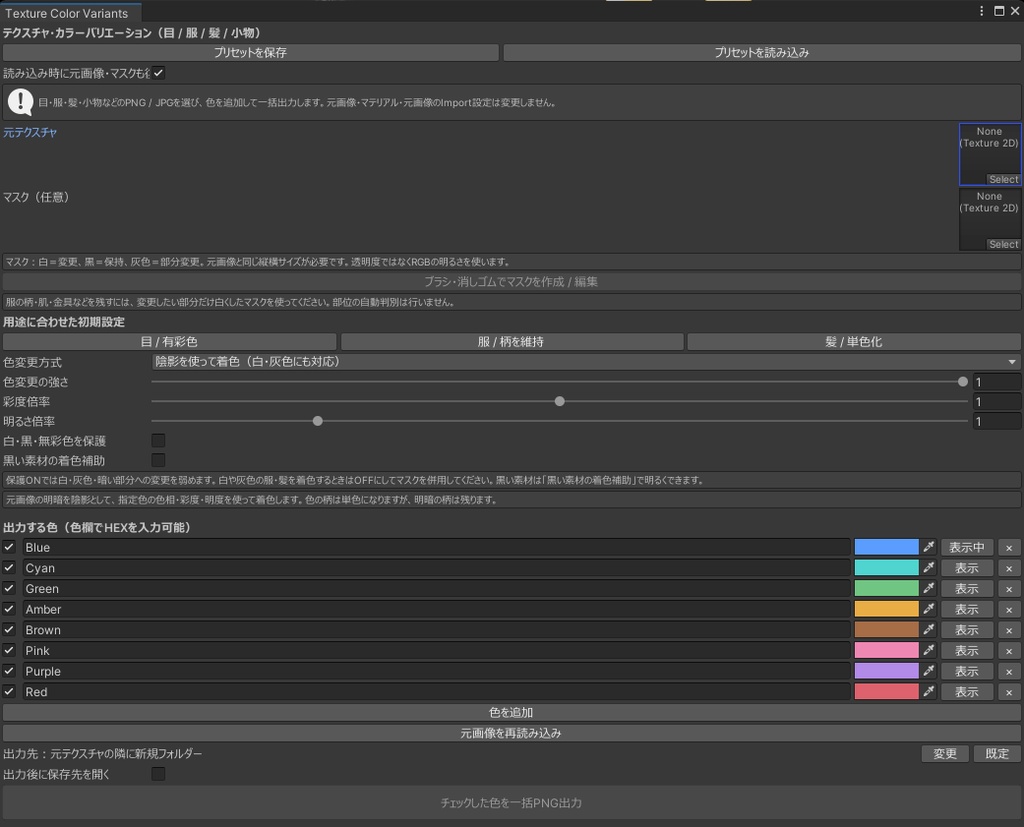
Task: Click the 彩度倍率 slider handle
Action: [560, 401]
